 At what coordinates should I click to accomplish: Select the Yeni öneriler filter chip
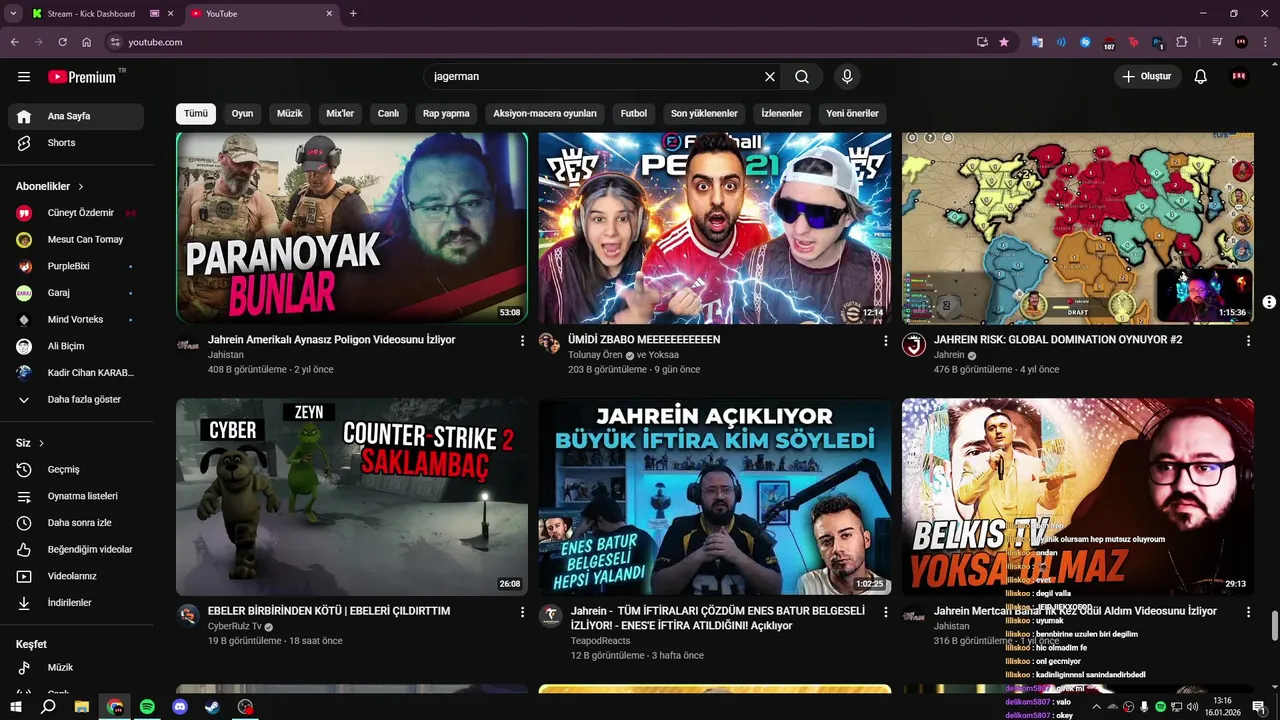(852, 114)
